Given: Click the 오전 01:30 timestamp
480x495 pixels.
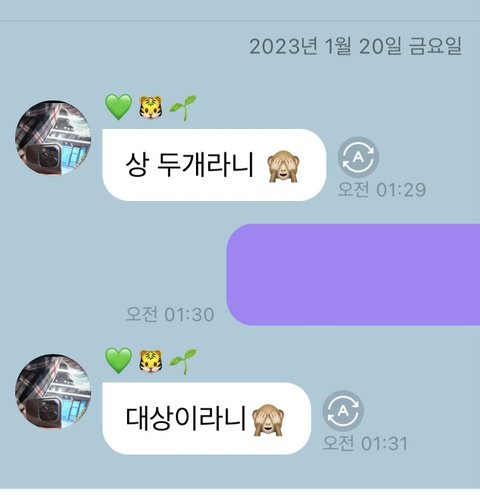Looking at the screenshot, I should point(170,314).
